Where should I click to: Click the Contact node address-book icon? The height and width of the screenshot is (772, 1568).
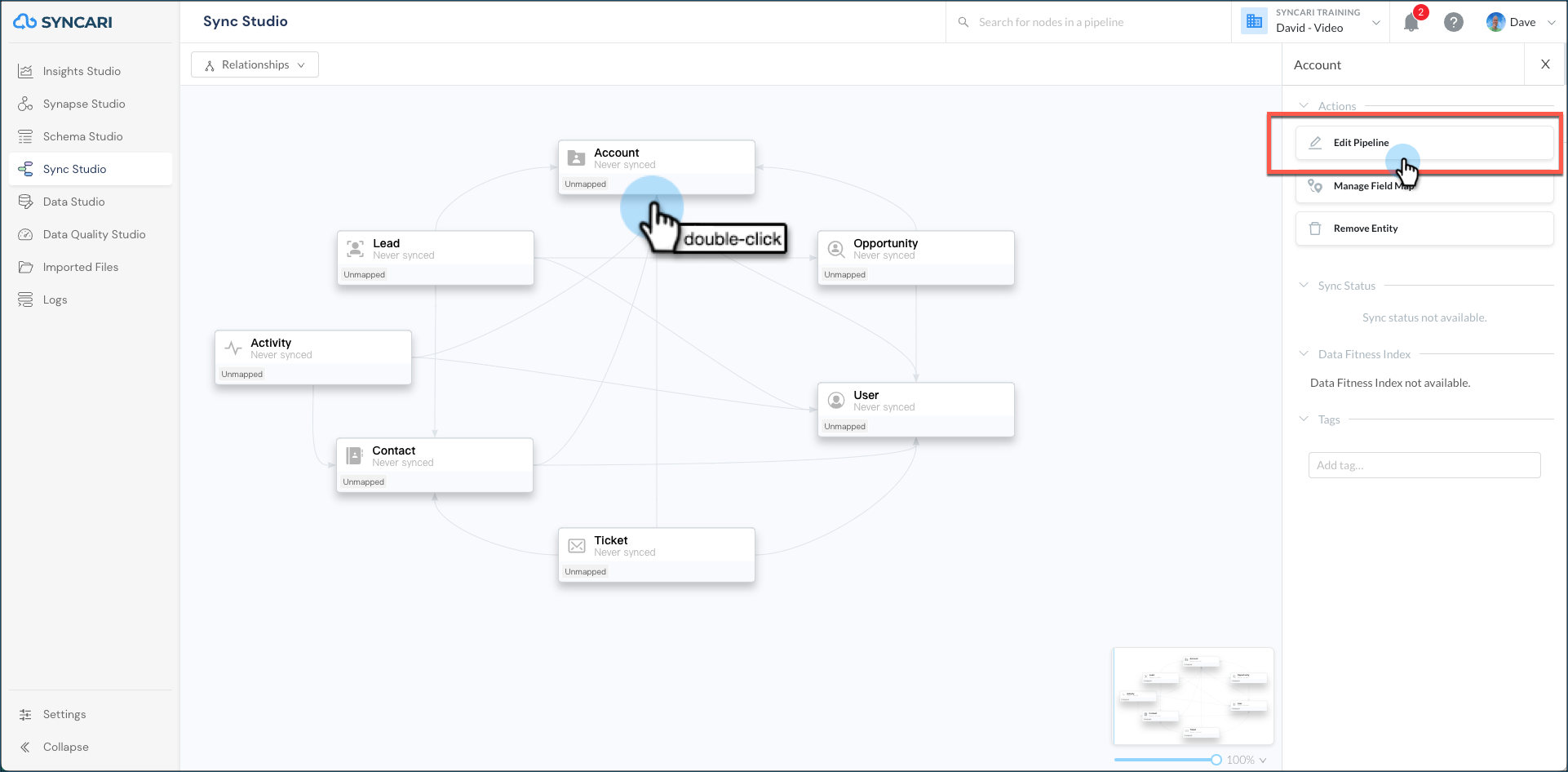click(355, 456)
